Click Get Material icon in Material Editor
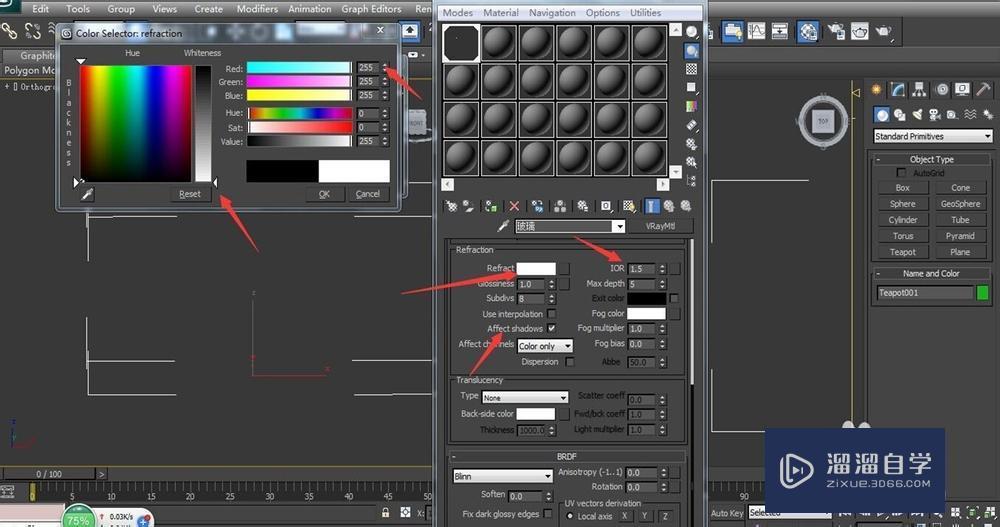The image size is (1000, 527). pos(452,206)
